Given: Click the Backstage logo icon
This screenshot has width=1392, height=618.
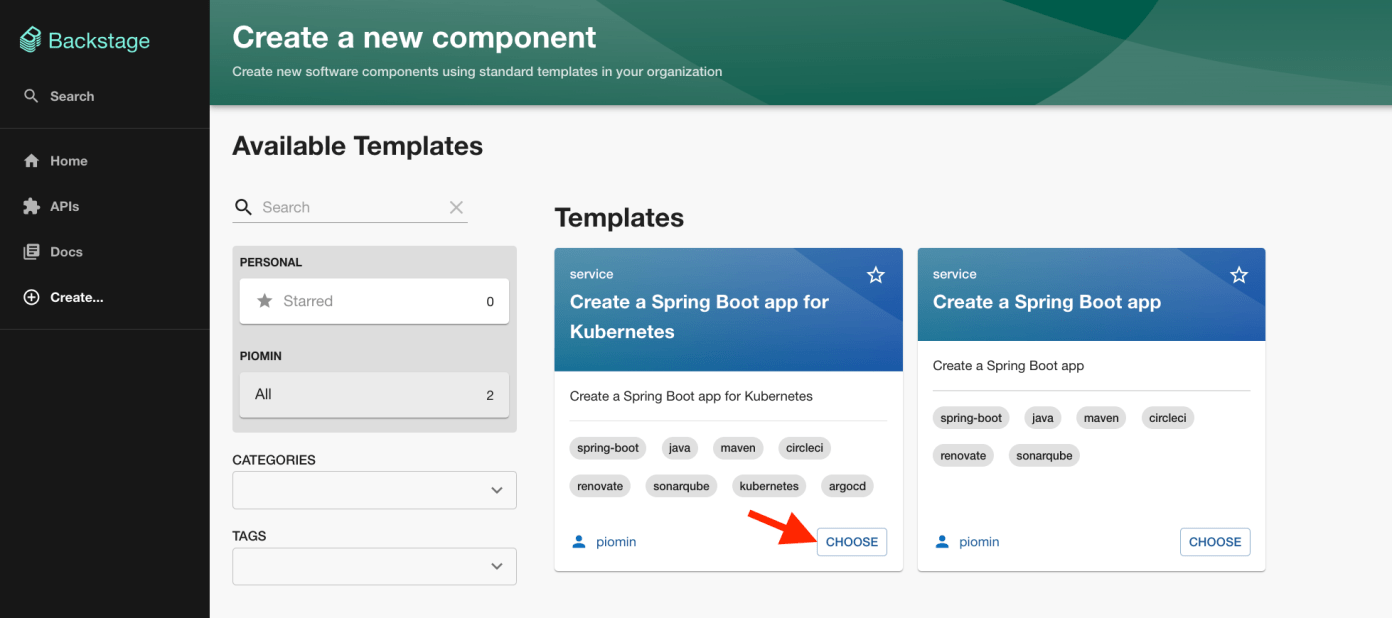Looking at the screenshot, I should click(31, 40).
